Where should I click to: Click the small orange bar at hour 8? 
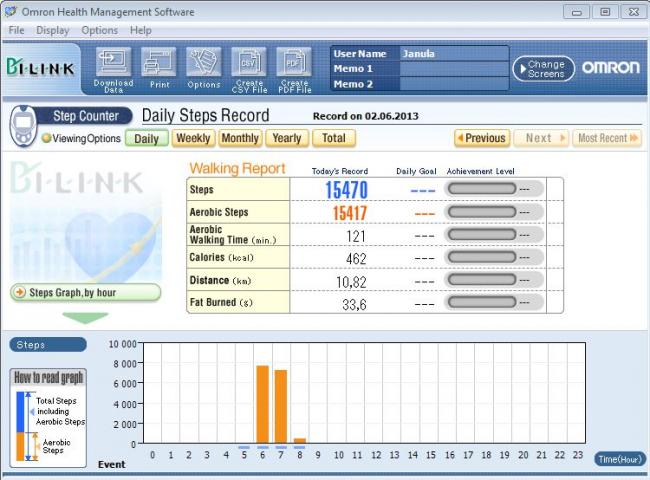(300, 441)
